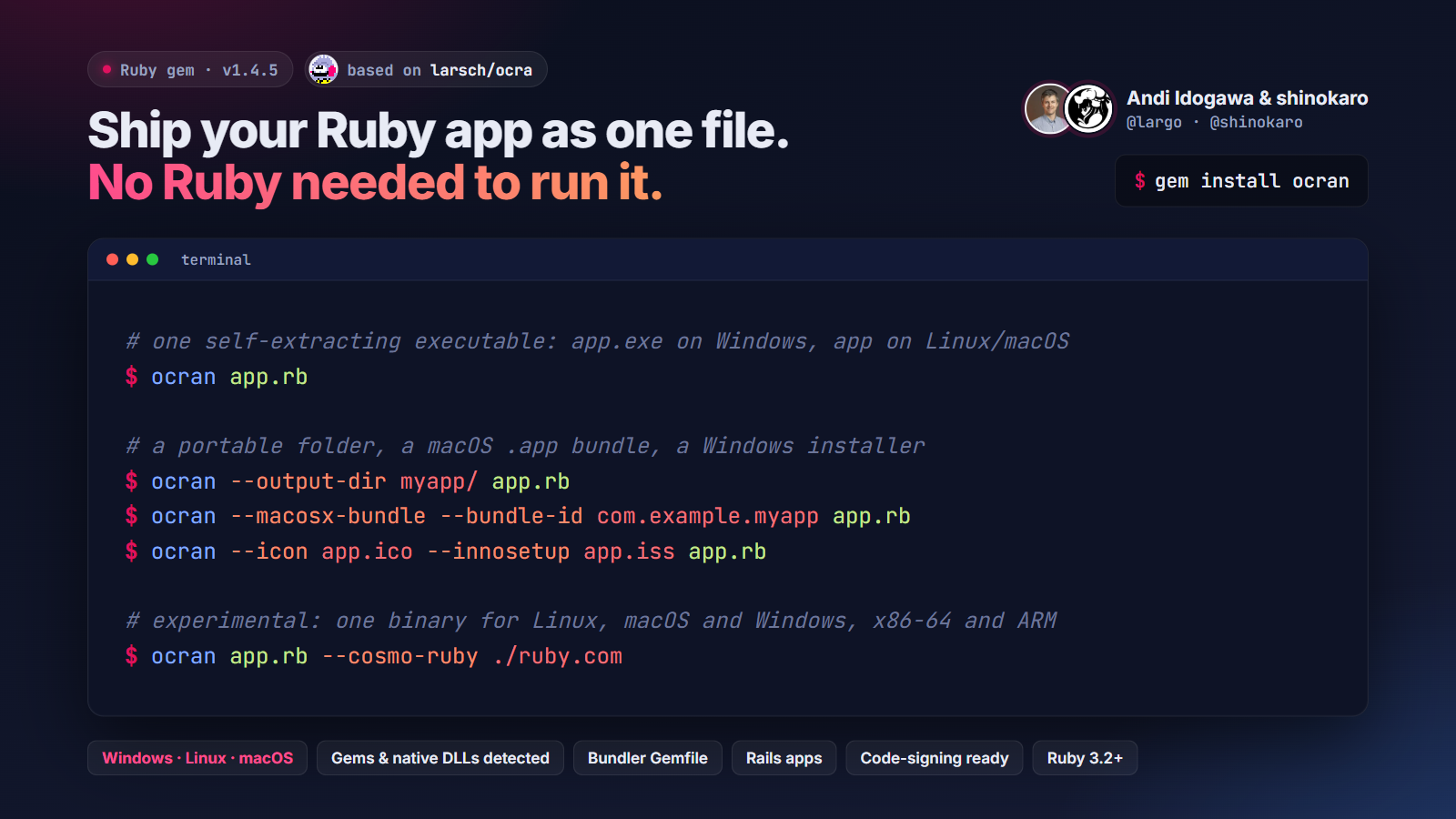Click the Andi Idogawa & shinokaro name

coord(1247,97)
